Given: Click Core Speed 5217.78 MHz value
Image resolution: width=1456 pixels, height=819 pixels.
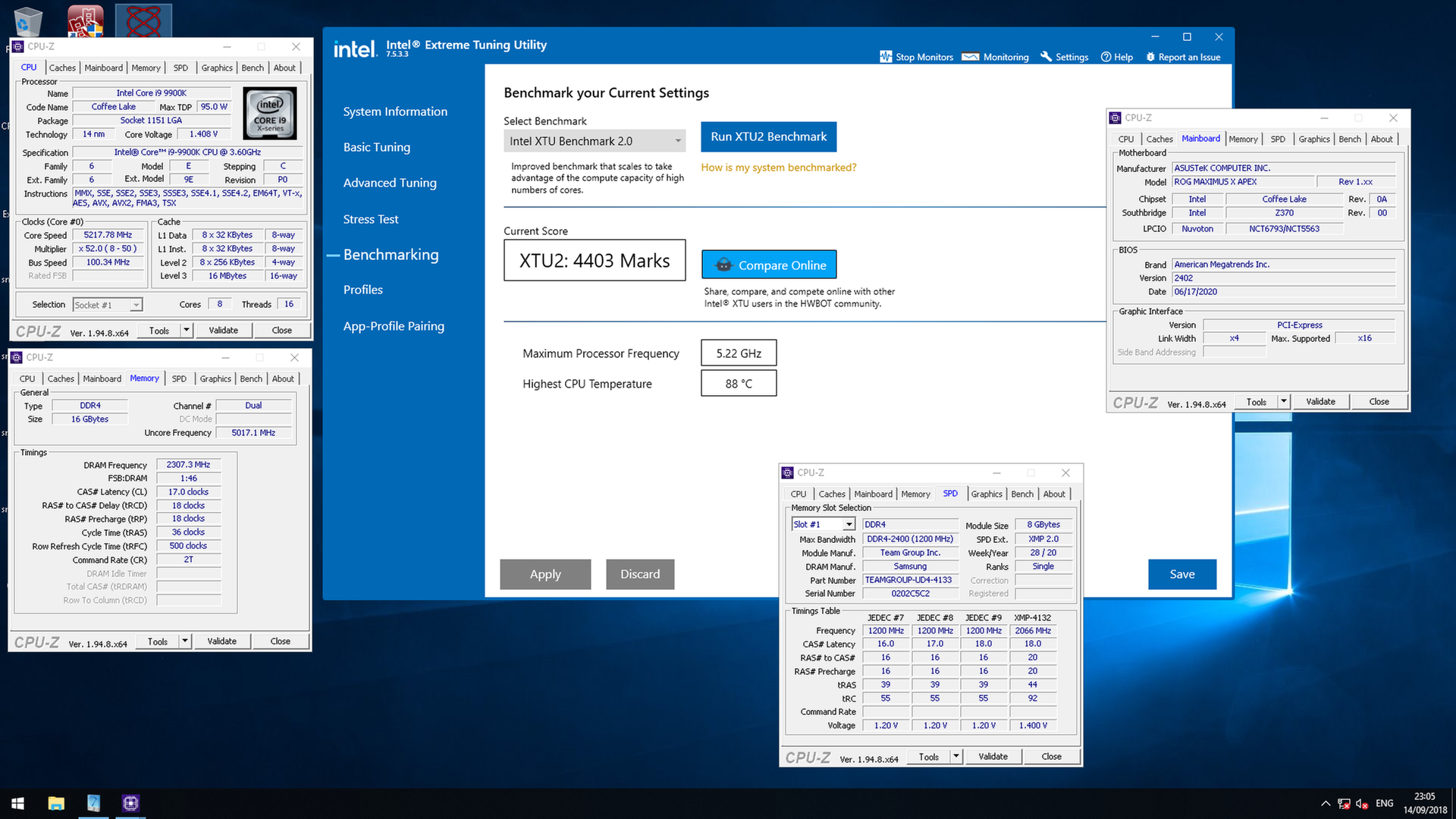Looking at the screenshot, I should [108, 235].
